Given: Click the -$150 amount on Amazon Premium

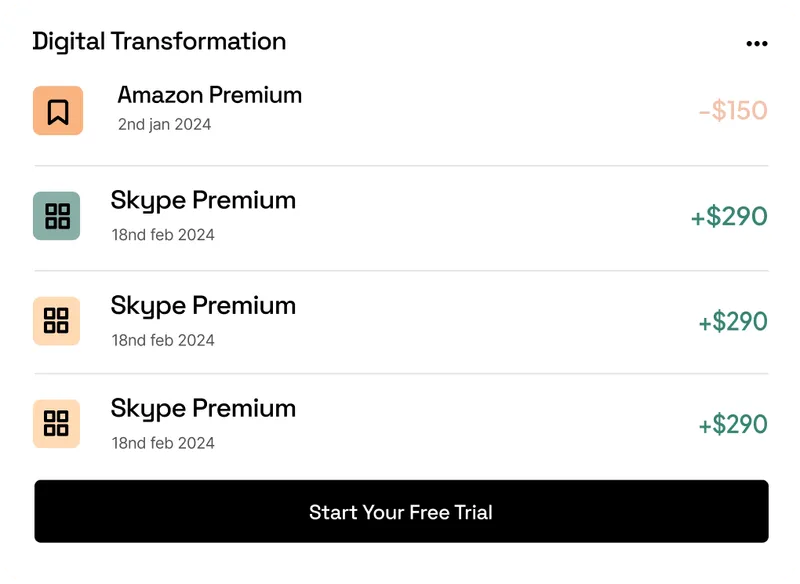Looking at the screenshot, I should 731,110.
